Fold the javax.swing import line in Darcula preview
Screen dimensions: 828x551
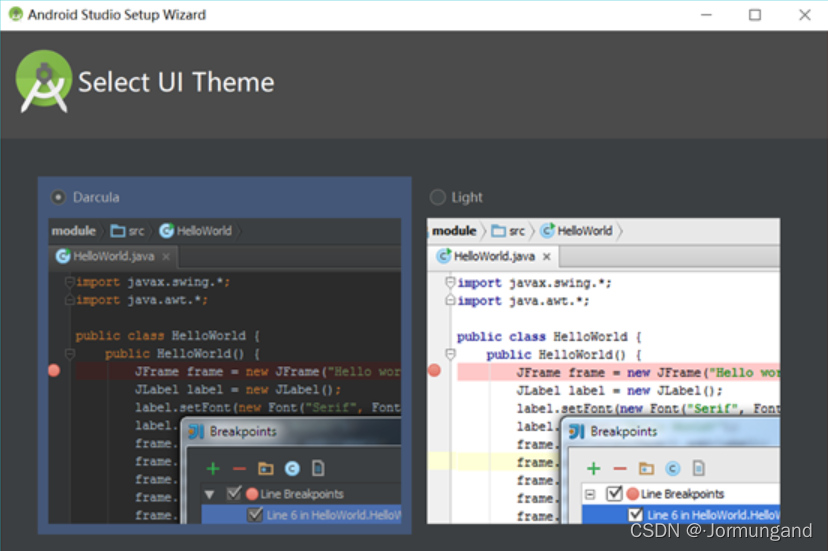pyautogui.click(x=69, y=282)
